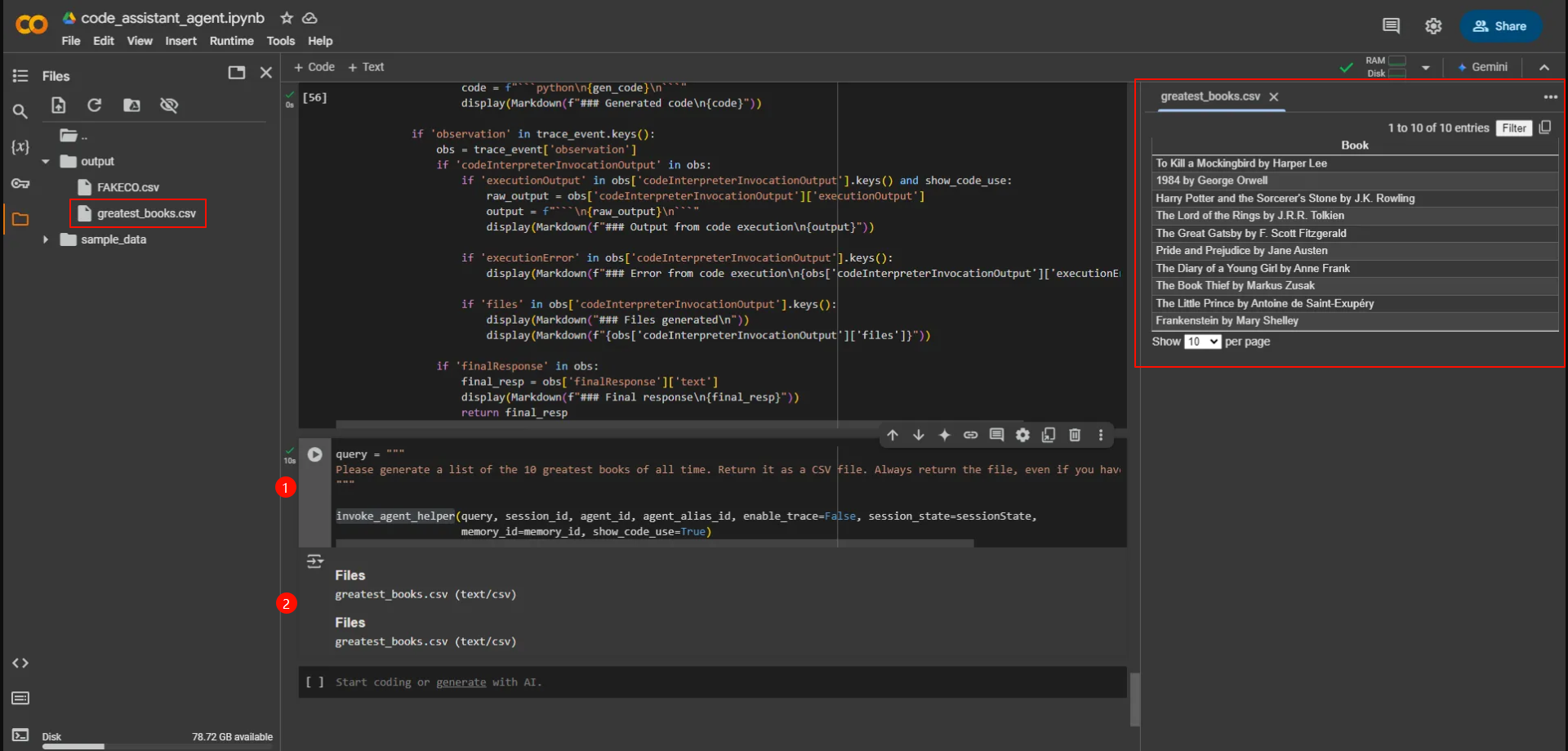Screen dimensions: 1568x751
Task: Open the variables {x} panel
Action: point(20,147)
